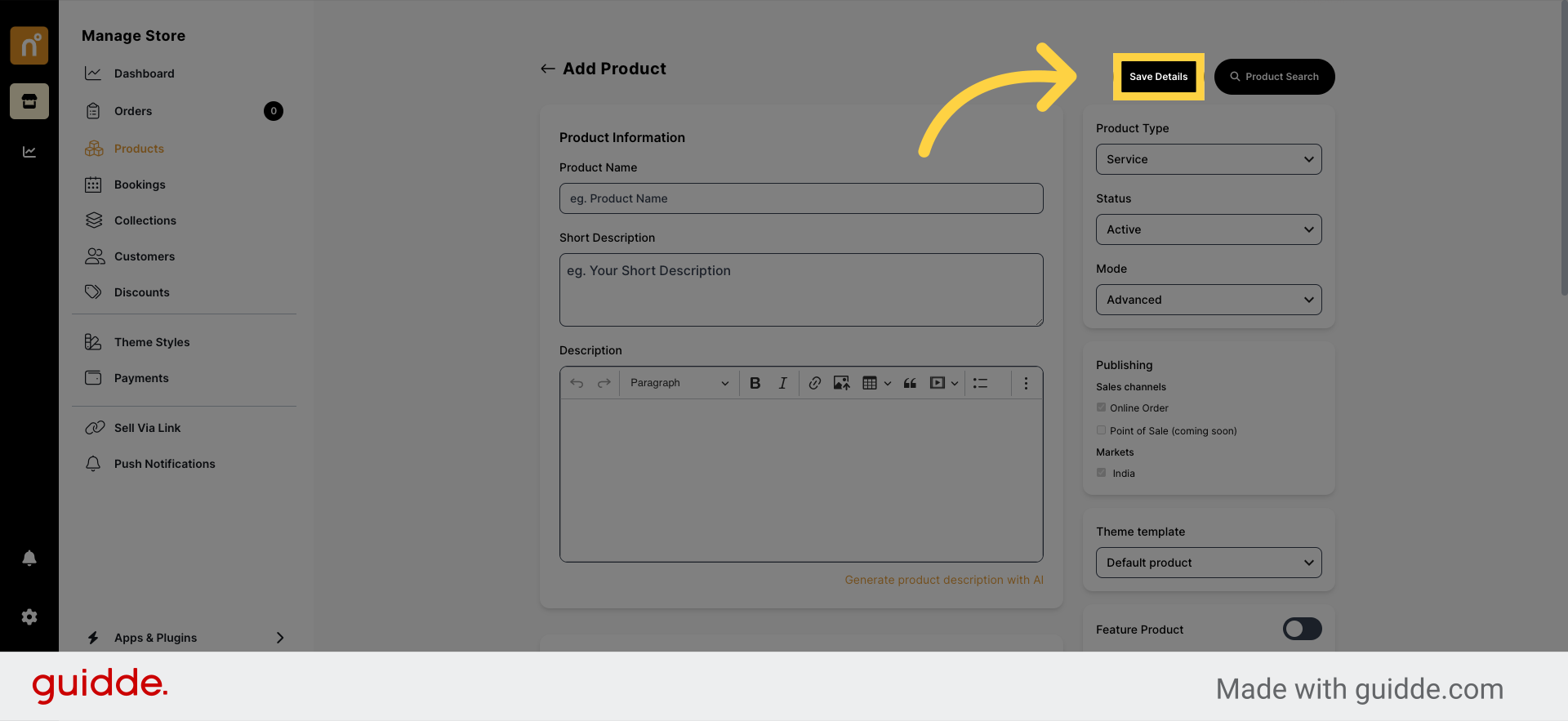Open analytics chart icon in left rail
The height and width of the screenshot is (721, 1568).
pyautogui.click(x=29, y=152)
